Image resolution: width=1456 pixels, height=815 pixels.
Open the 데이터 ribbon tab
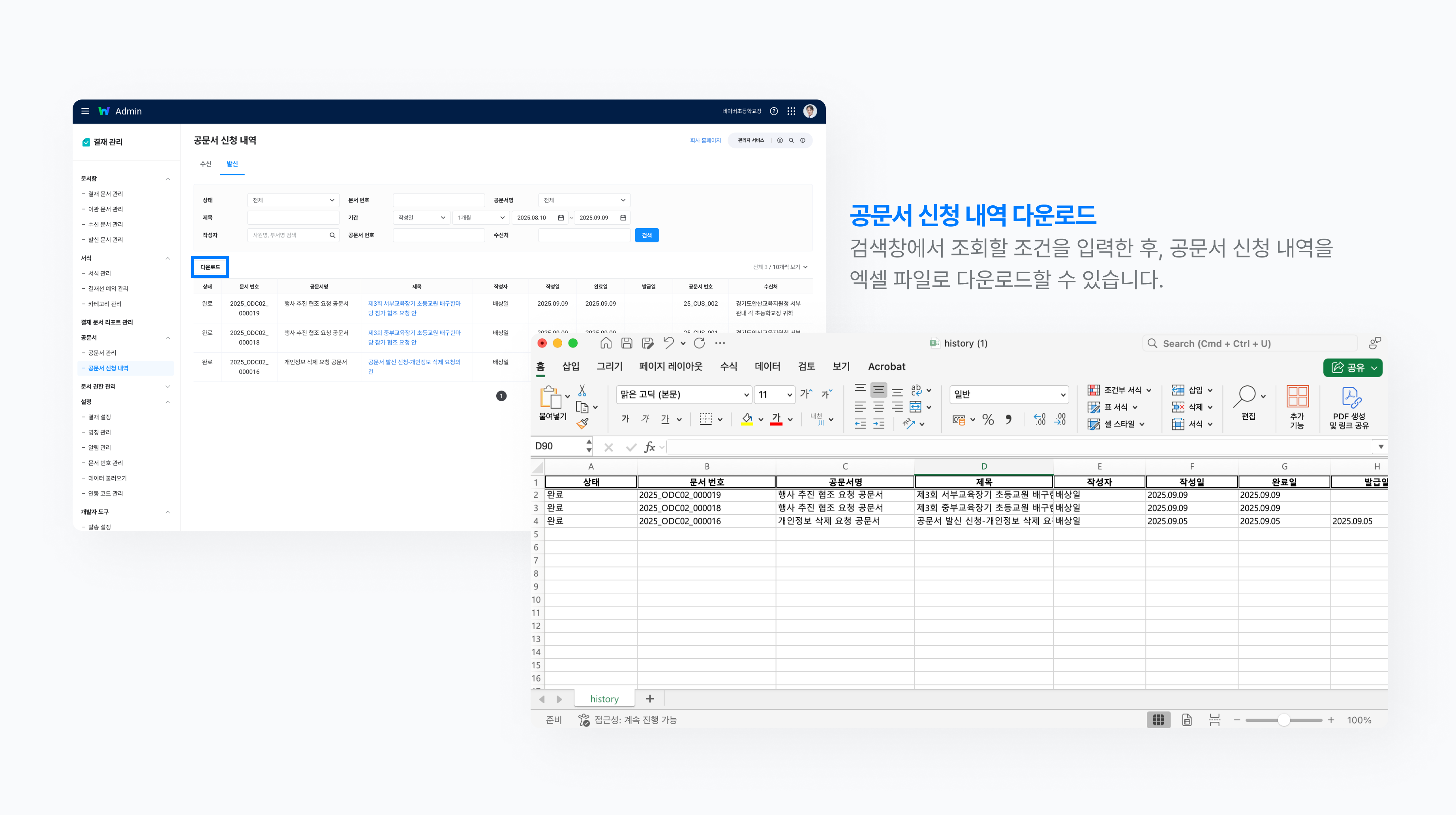click(767, 366)
